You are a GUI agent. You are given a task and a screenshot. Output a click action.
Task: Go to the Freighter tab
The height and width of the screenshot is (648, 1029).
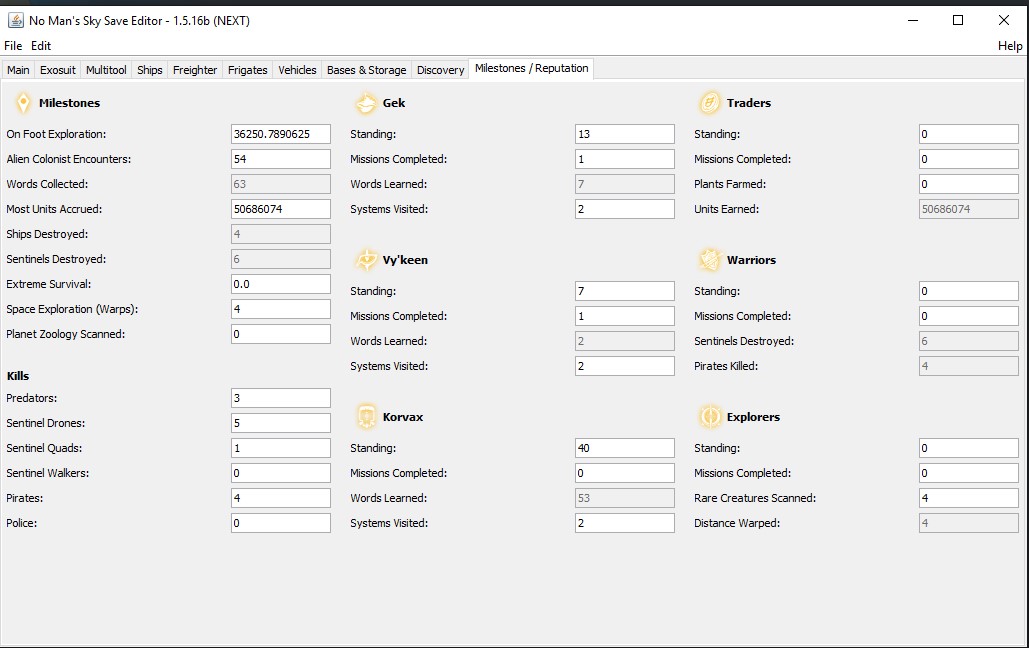pyautogui.click(x=195, y=70)
